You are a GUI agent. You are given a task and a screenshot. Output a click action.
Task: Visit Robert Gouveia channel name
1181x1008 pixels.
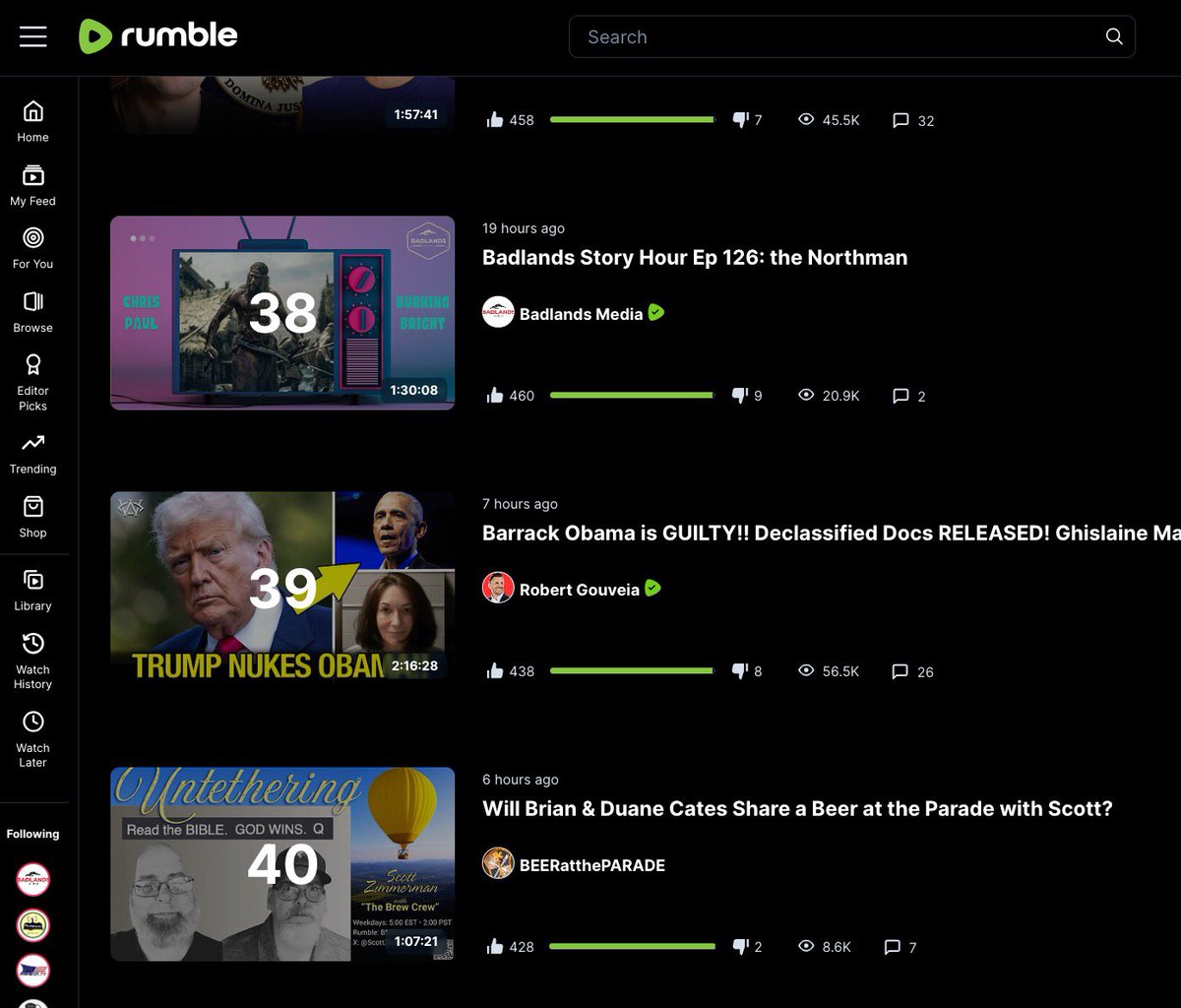[580, 590]
